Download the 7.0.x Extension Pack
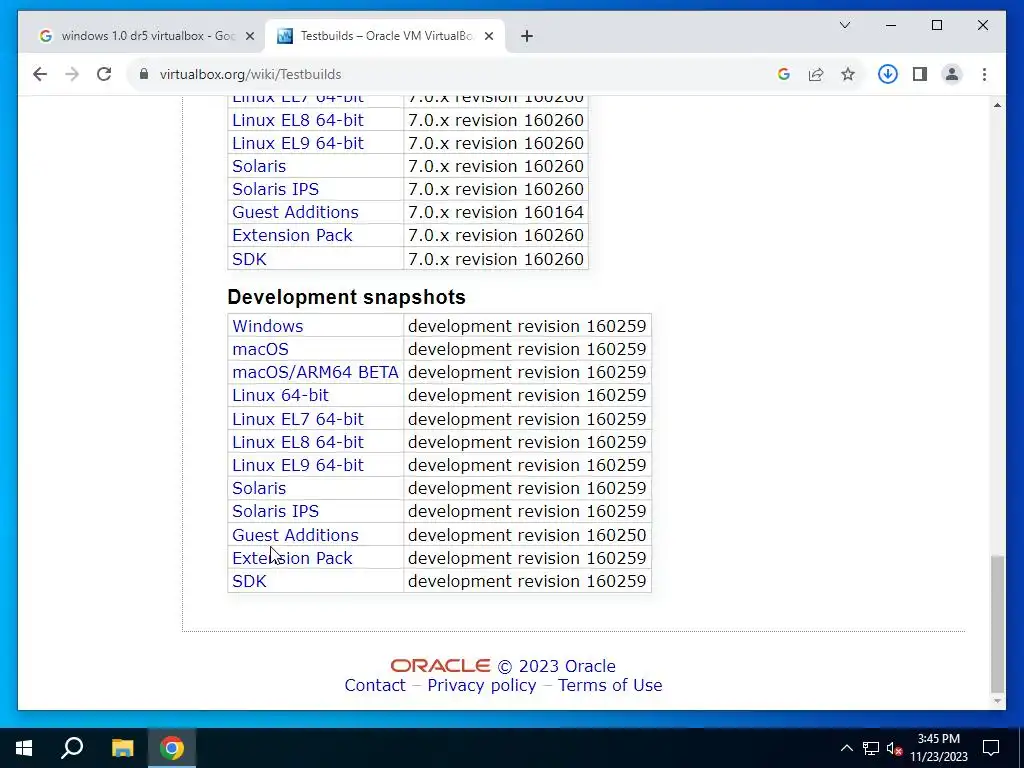This screenshot has width=1024, height=768. [292, 235]
